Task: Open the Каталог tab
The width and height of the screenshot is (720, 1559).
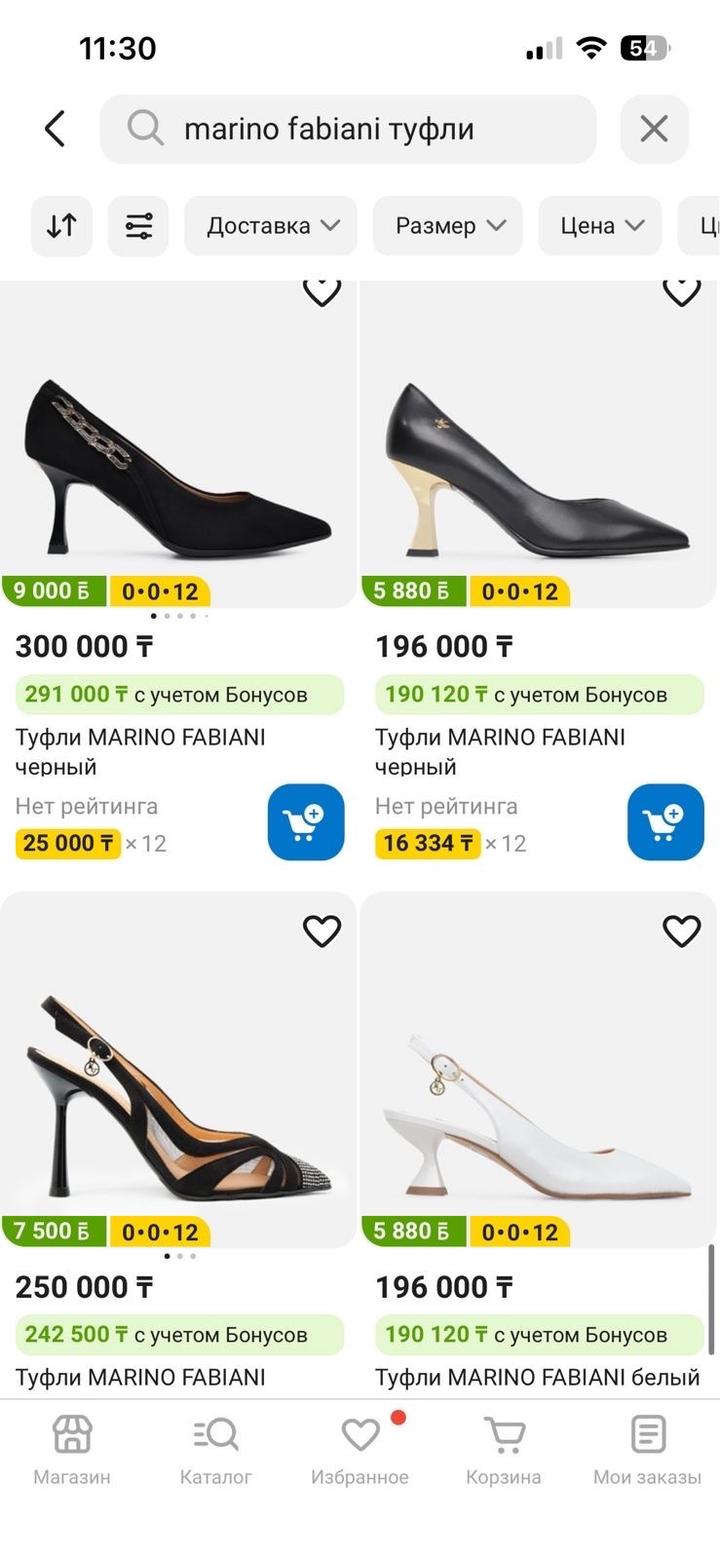Action: point(216,1450)
